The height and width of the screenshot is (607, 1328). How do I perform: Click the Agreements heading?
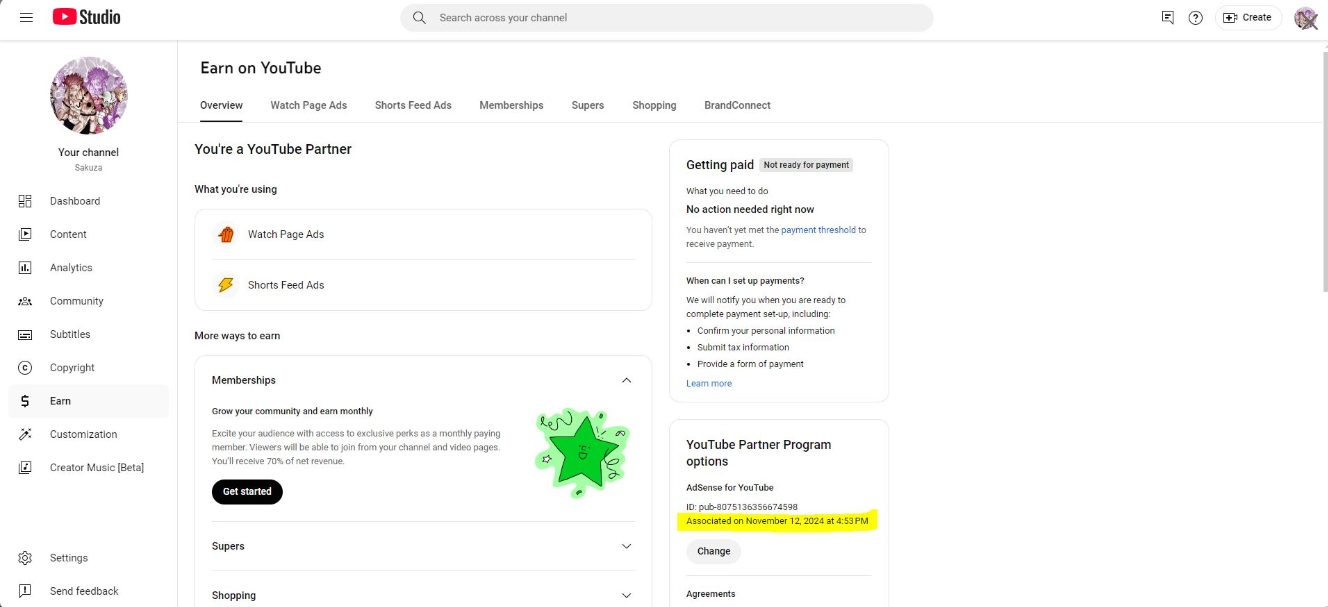(x=711, y=594)
